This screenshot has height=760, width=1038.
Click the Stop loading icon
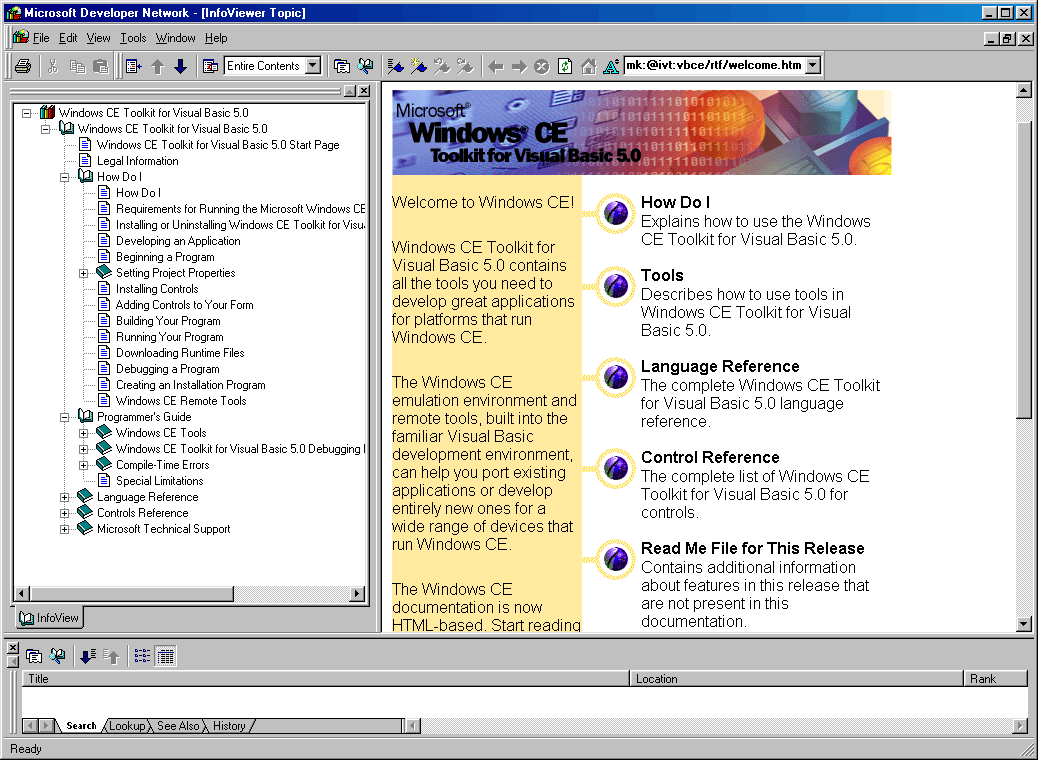coord(542,66)
